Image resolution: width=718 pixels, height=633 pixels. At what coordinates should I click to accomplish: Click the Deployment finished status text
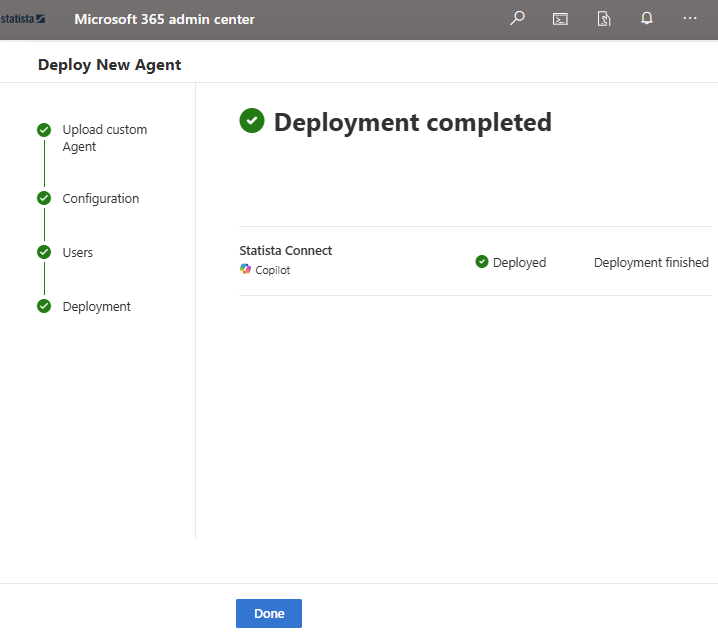point(651,263)
